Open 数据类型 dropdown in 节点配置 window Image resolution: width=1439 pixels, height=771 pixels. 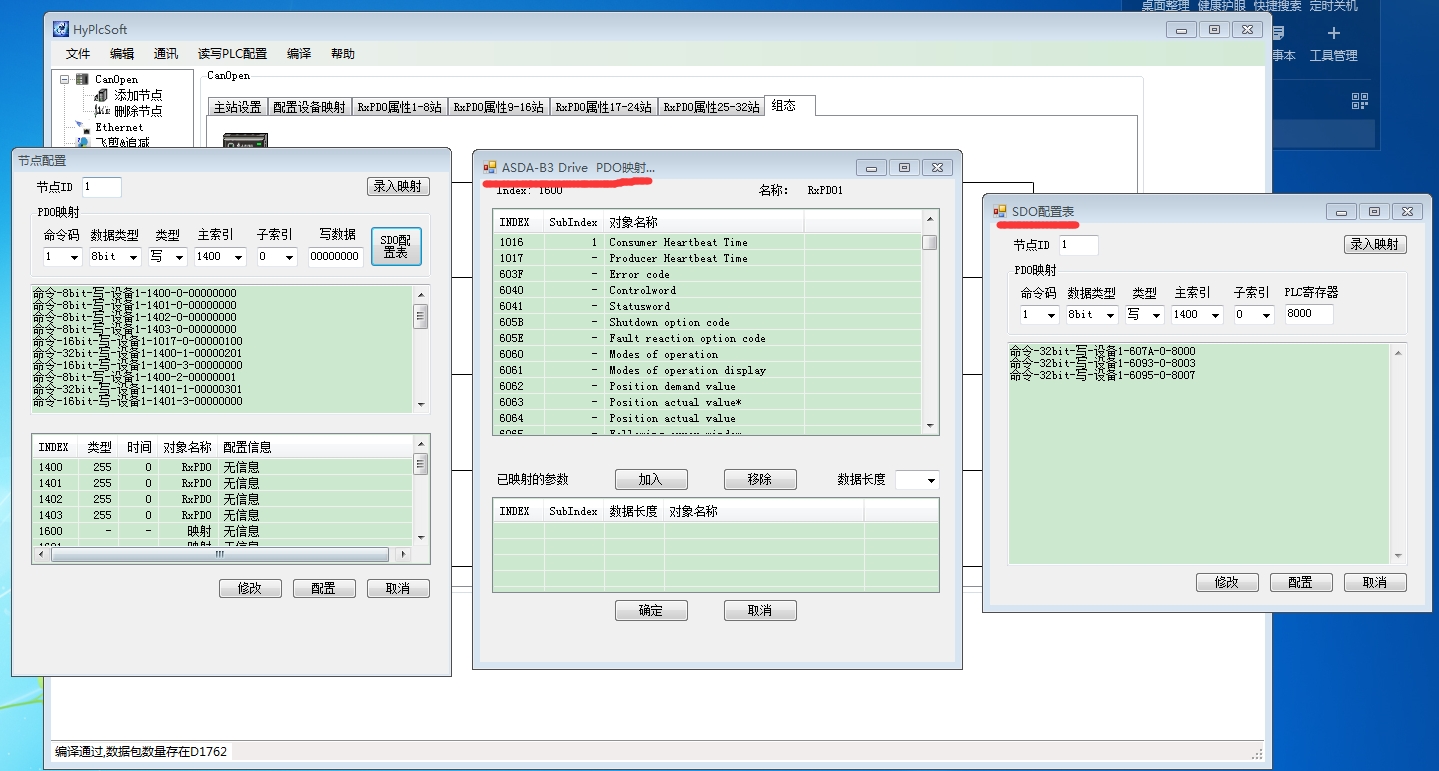click(x=131, y=258)
